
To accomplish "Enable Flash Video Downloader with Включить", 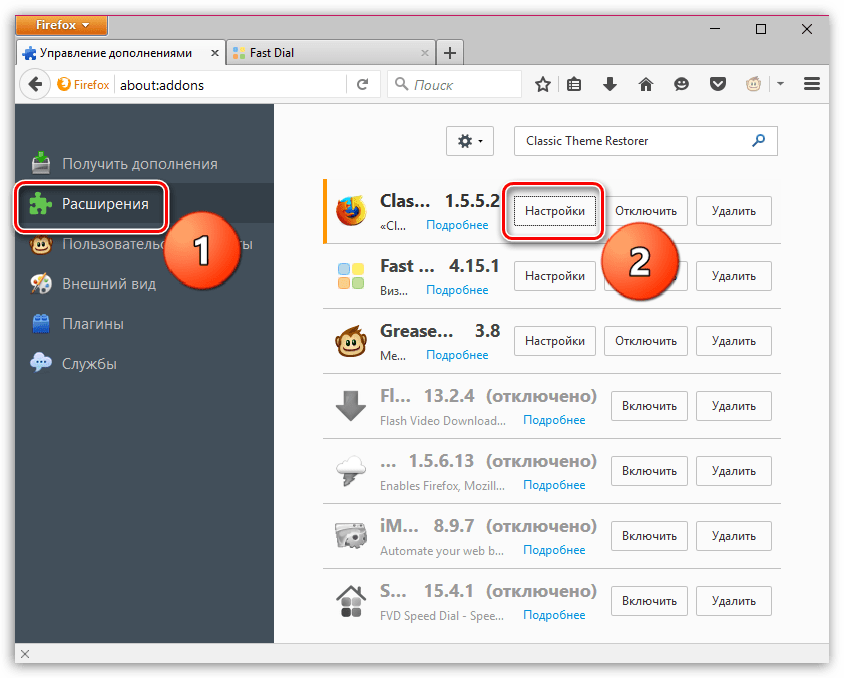I will [649, 406].
